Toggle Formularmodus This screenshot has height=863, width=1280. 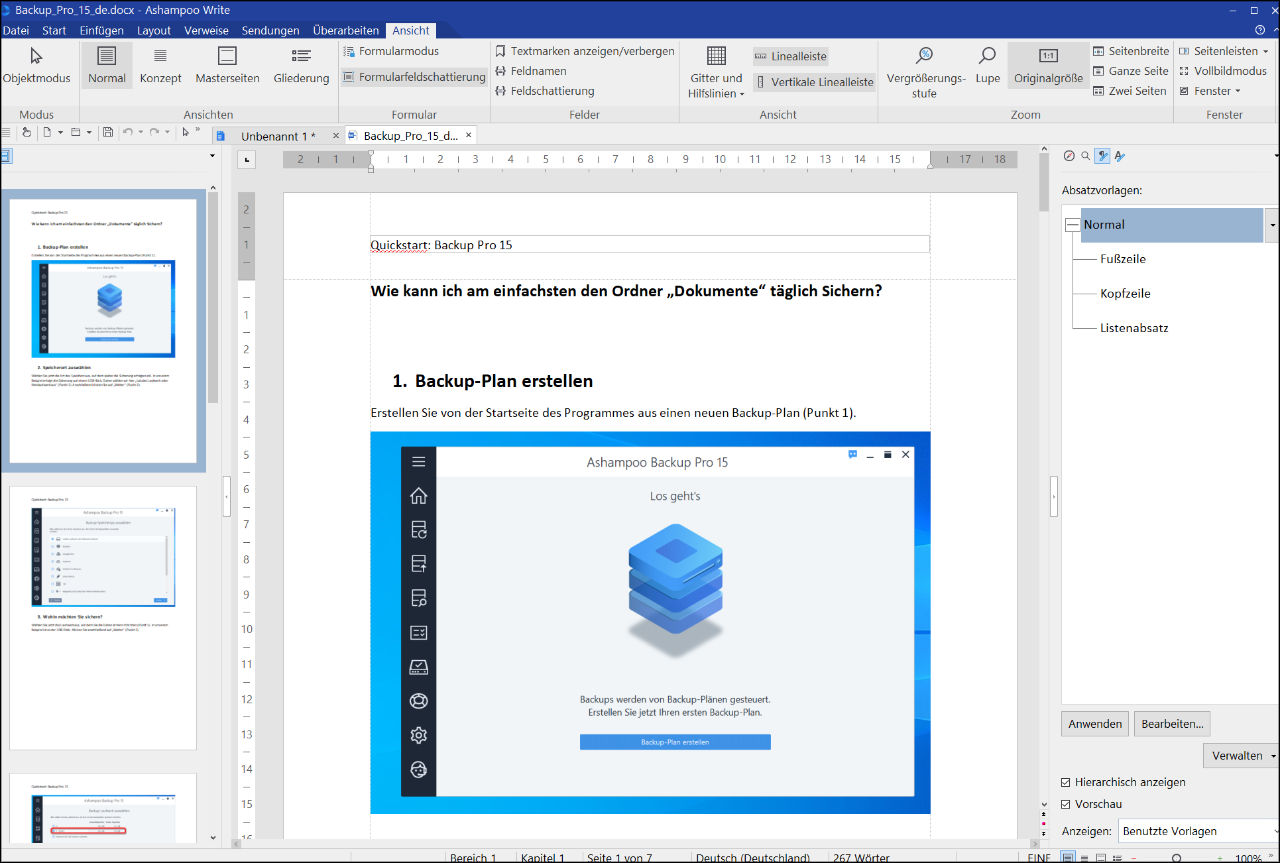coord(391,51)
